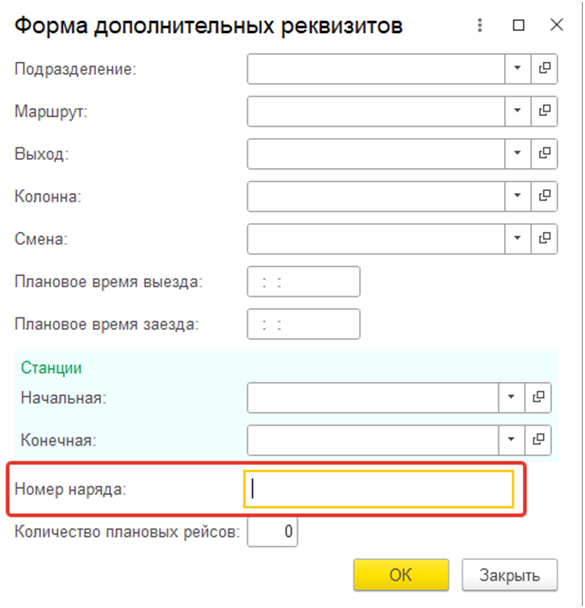
Task: Expand the Выход dropdown arrow
Action: click(518, 154)
